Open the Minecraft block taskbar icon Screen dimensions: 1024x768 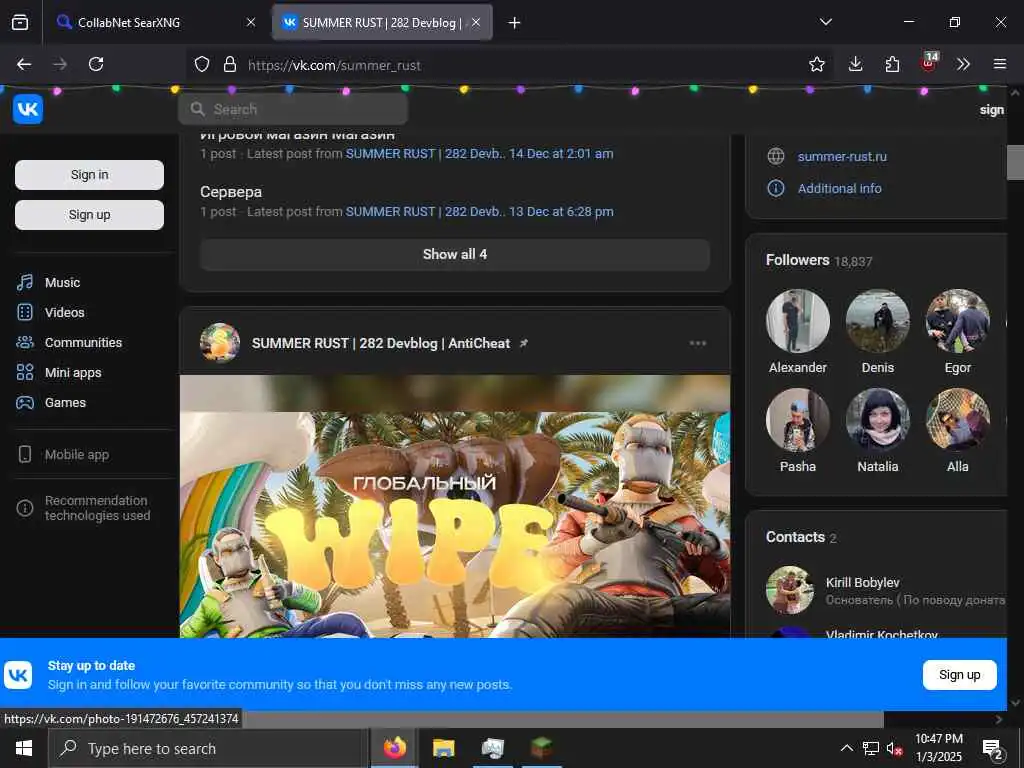point(541,748)
